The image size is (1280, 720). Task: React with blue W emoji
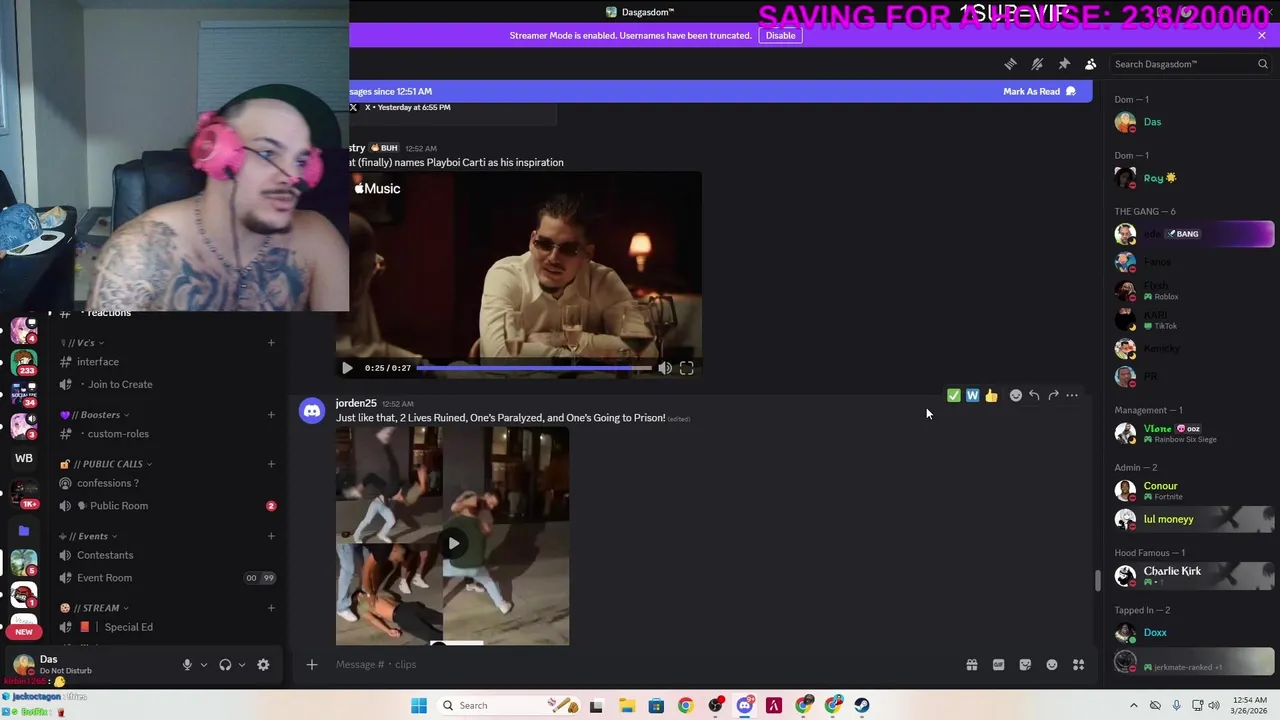tap(972, 396)
